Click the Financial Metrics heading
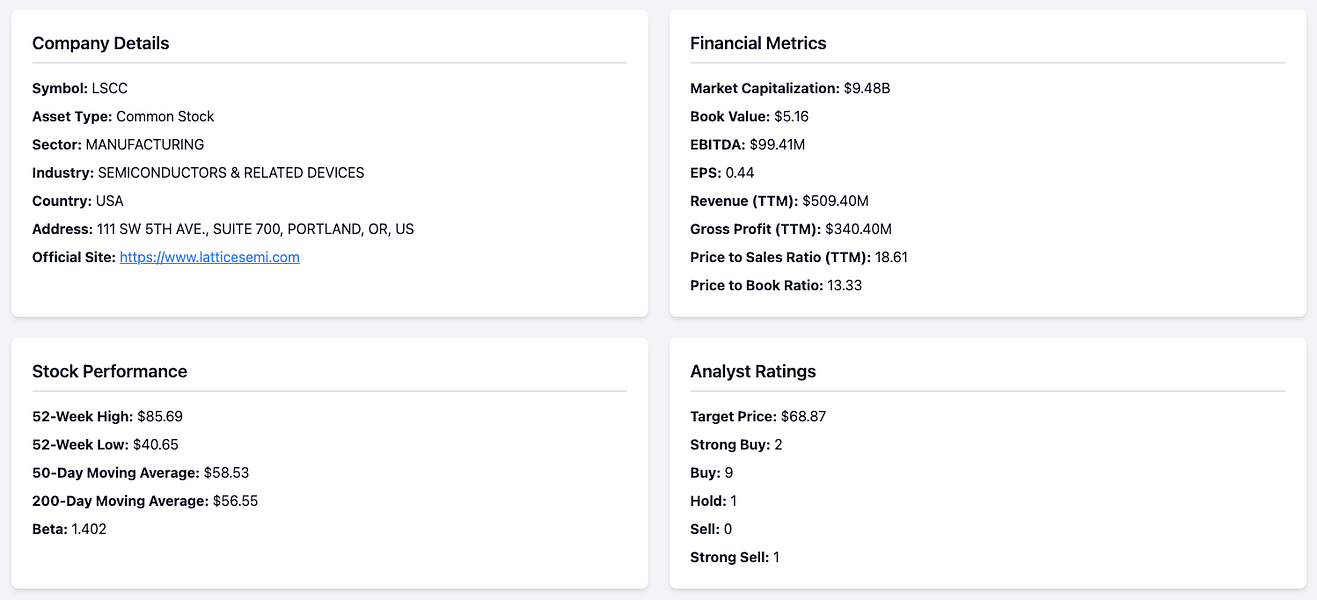 coord(758,43)
